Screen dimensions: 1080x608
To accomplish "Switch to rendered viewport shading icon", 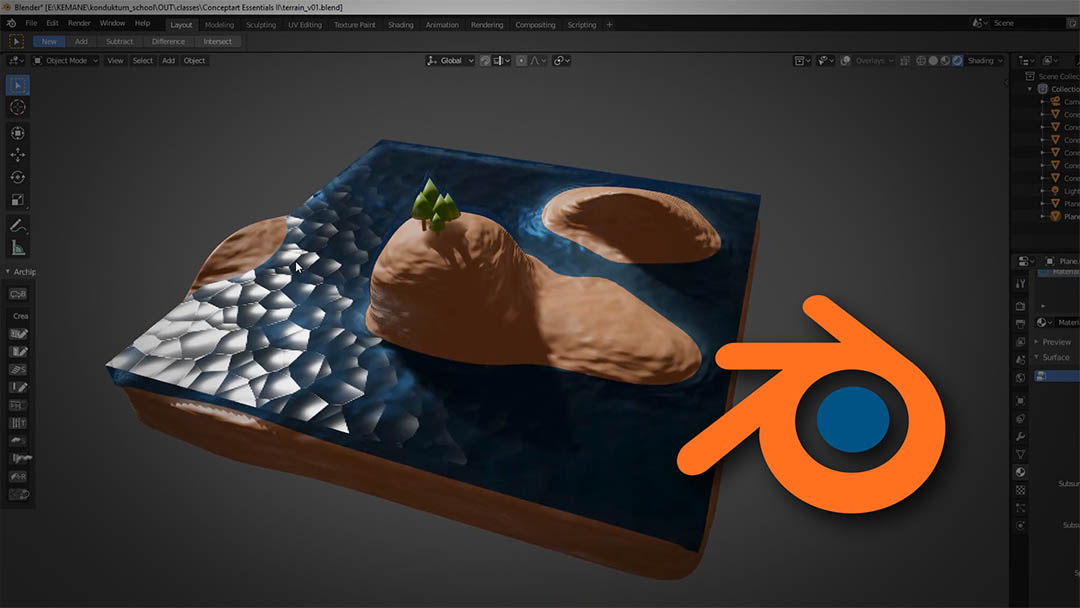I will (x=957, y=61).
